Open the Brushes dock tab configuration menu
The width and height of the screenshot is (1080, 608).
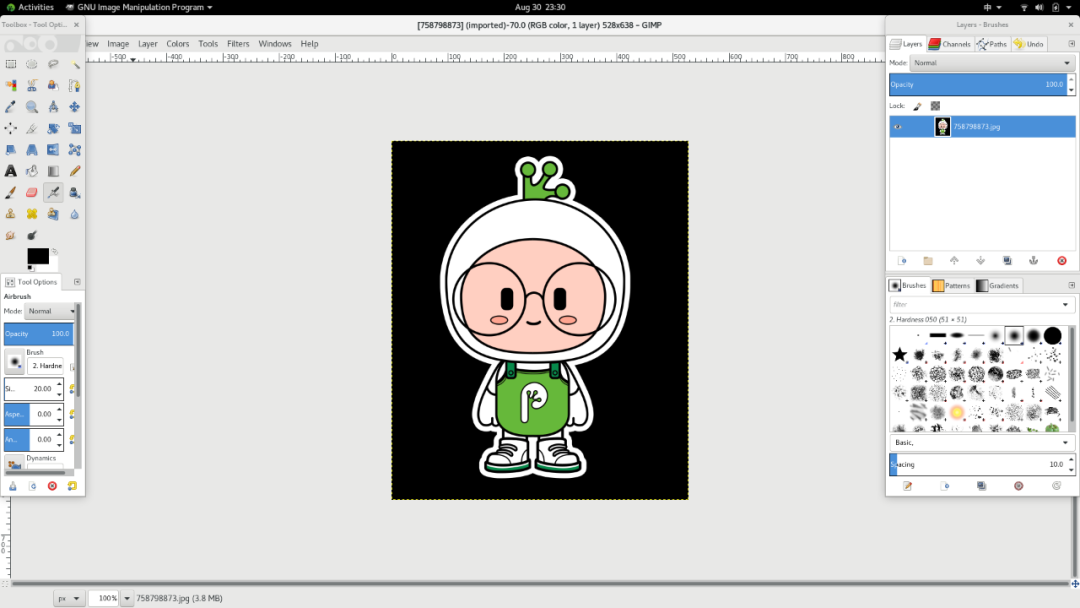(1072, 285)
